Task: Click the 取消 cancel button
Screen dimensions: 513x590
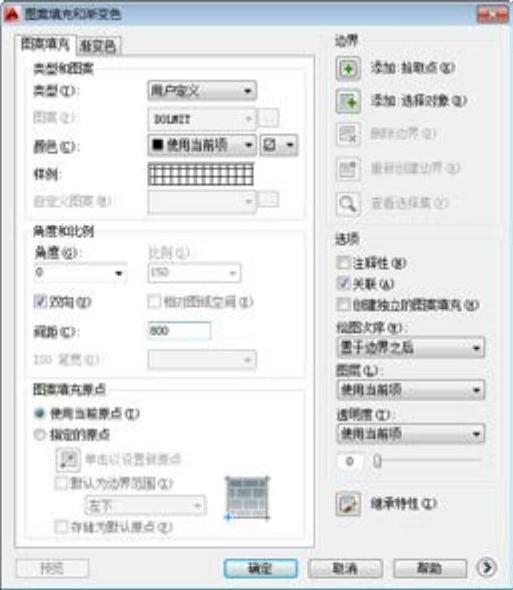Action: click(x=345, y=568)
